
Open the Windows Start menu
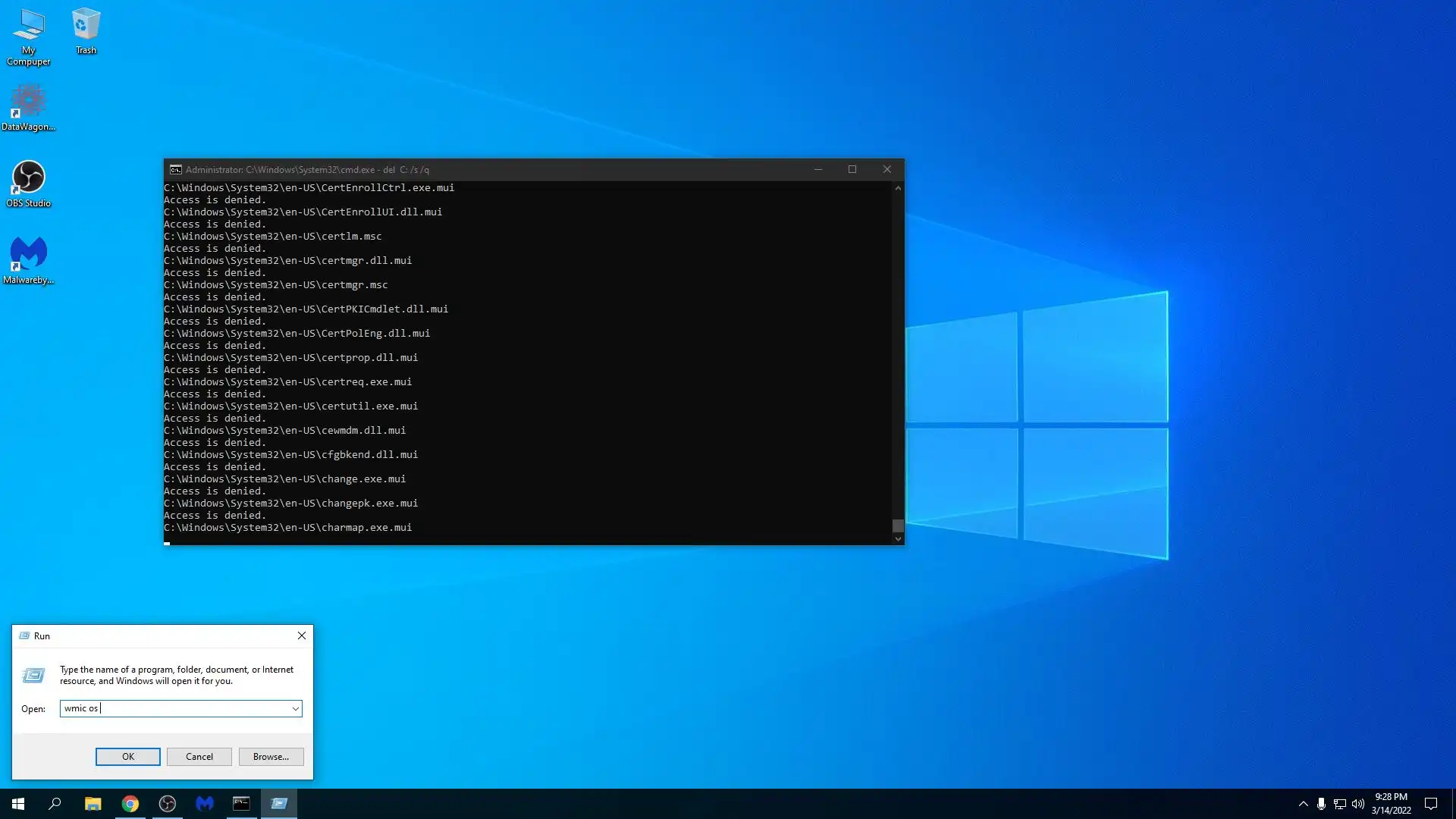click(18, 804)
